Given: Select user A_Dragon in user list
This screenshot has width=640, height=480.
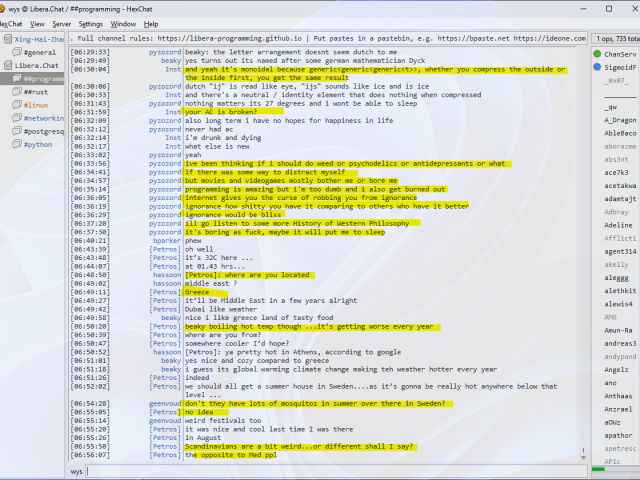Looking at the screenshot, I should coord(620,119).
